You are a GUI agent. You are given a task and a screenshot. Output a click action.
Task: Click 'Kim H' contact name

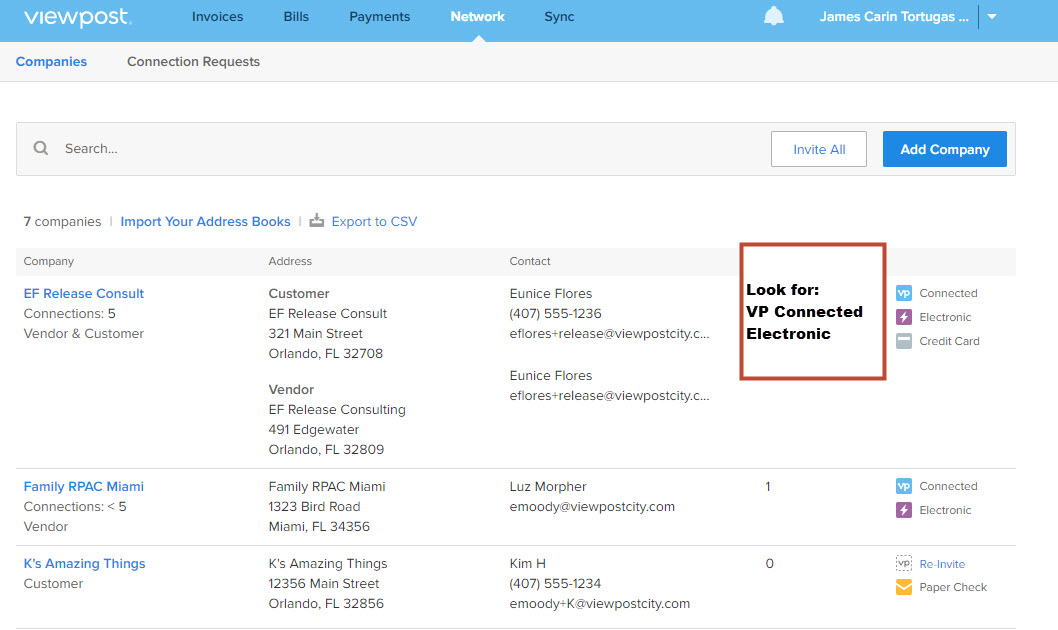tap(528, 563)
